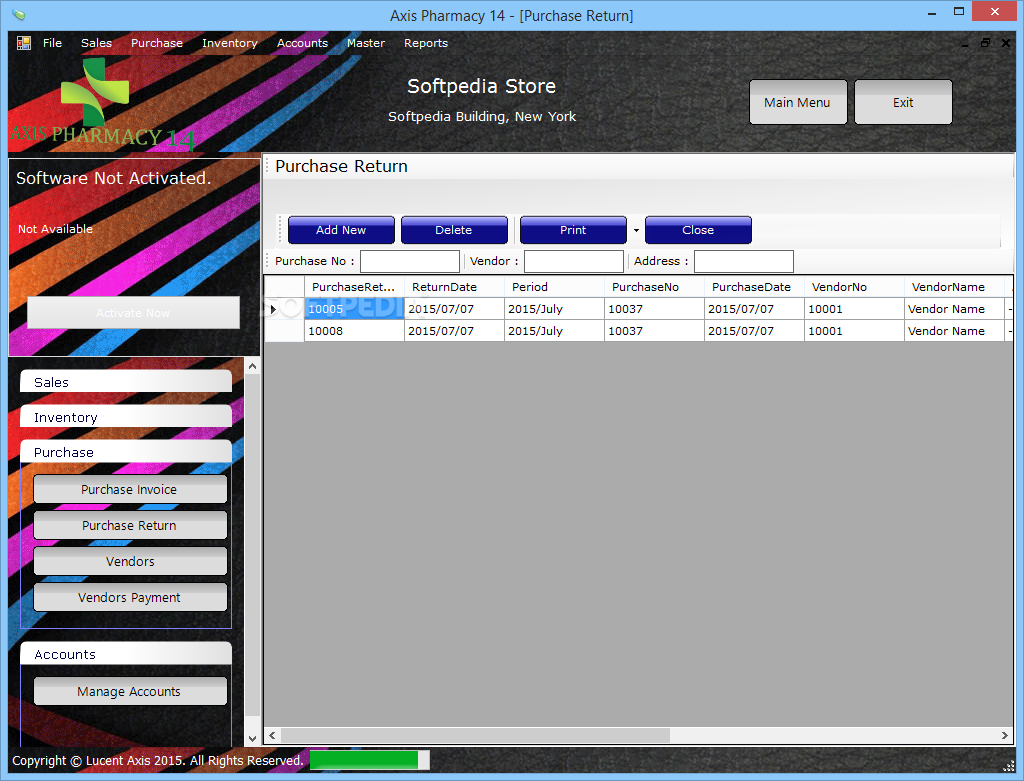Close the inner Purchase Return child window

pos(1006,43)
